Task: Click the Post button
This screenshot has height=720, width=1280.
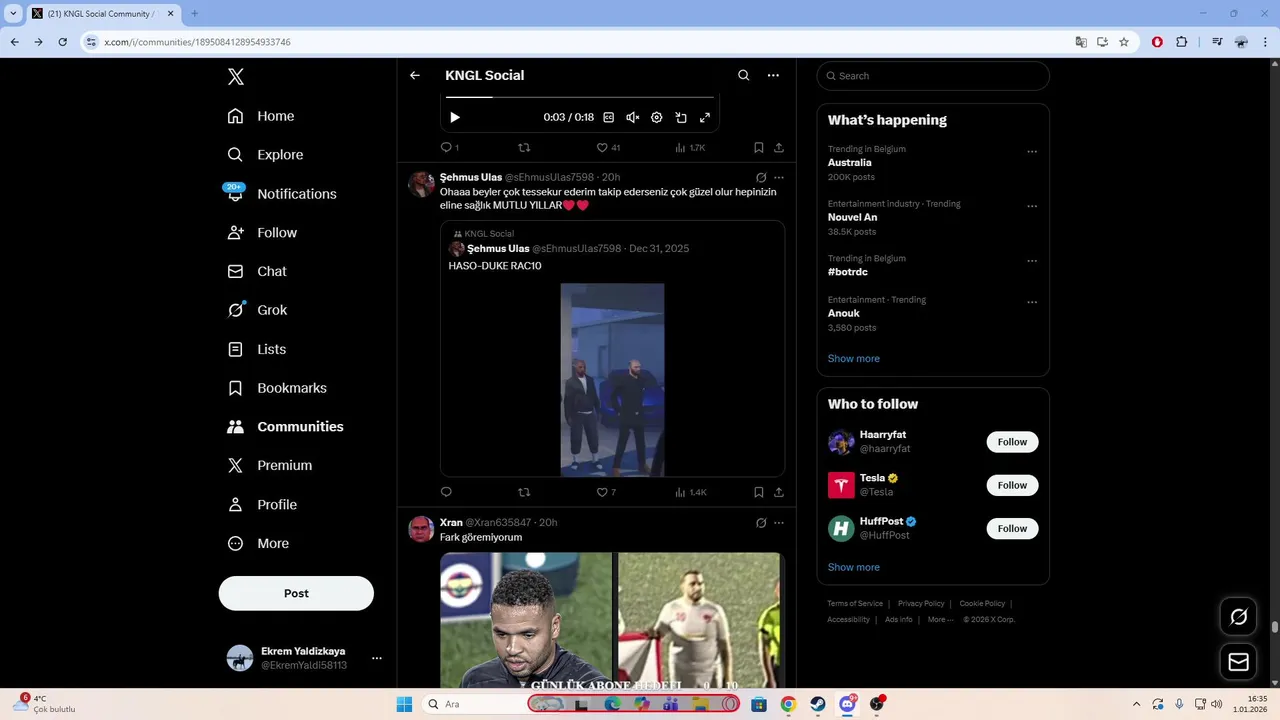Action: 296,593
